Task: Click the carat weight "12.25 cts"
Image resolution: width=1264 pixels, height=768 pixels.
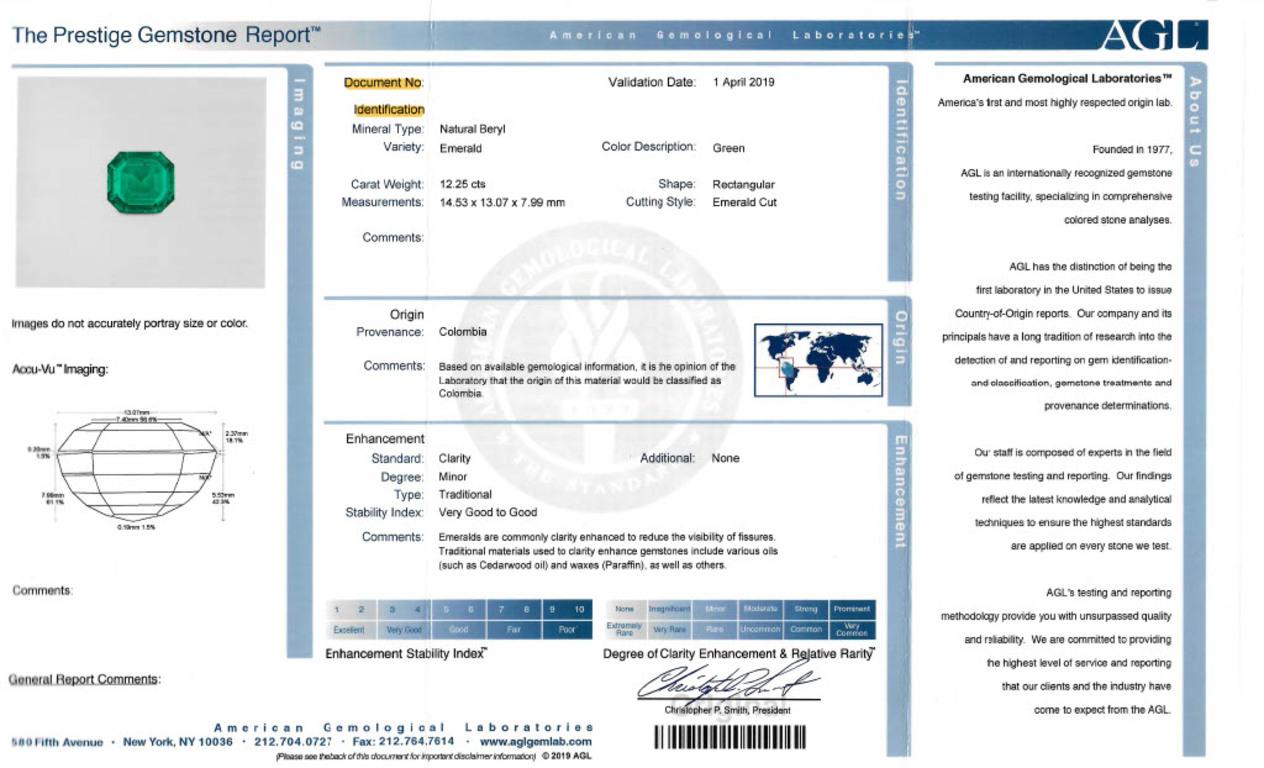Action: tap(463, 184)
